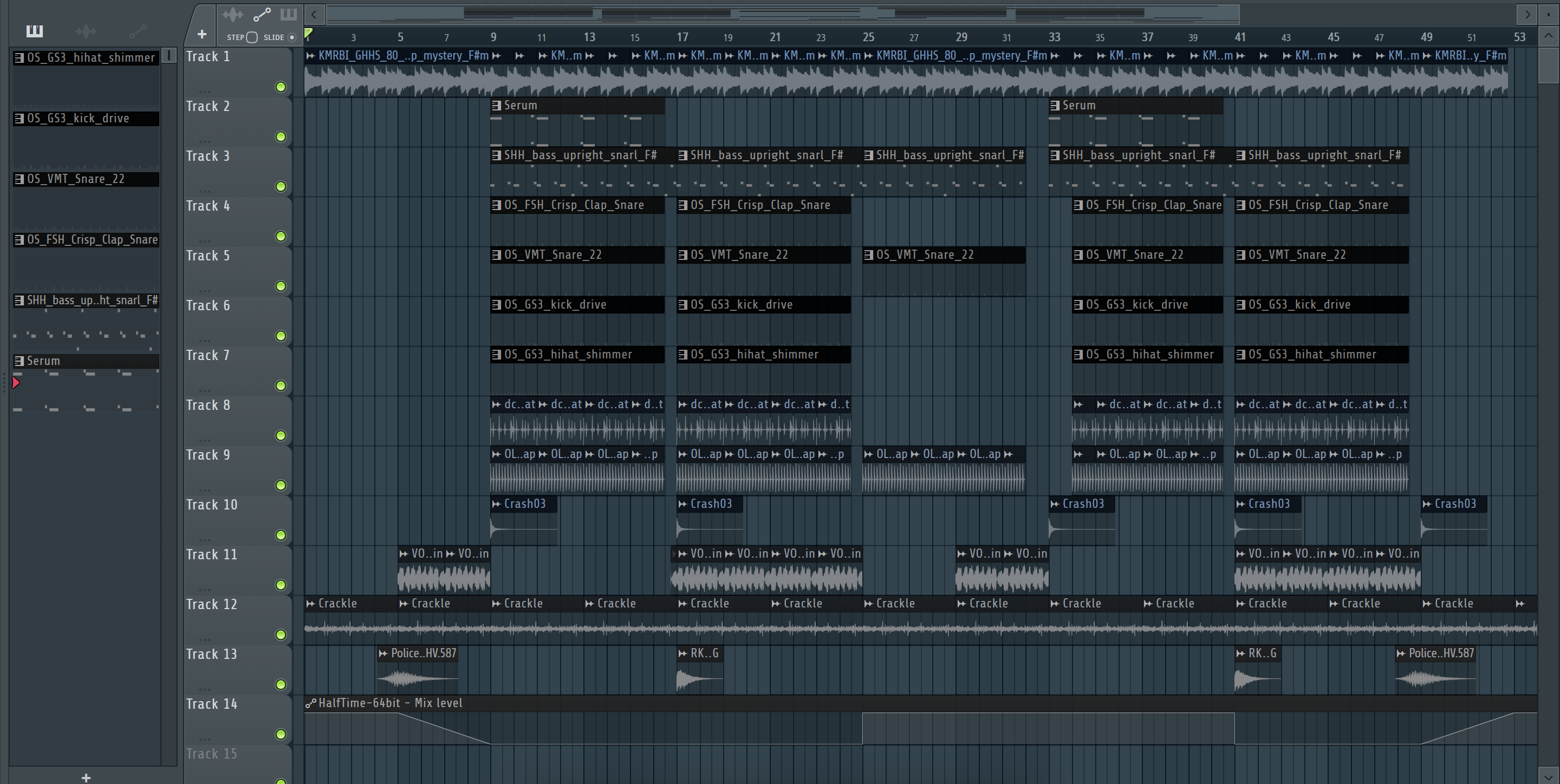Click the plus button beside the STEP toggle

coord(201,35)
